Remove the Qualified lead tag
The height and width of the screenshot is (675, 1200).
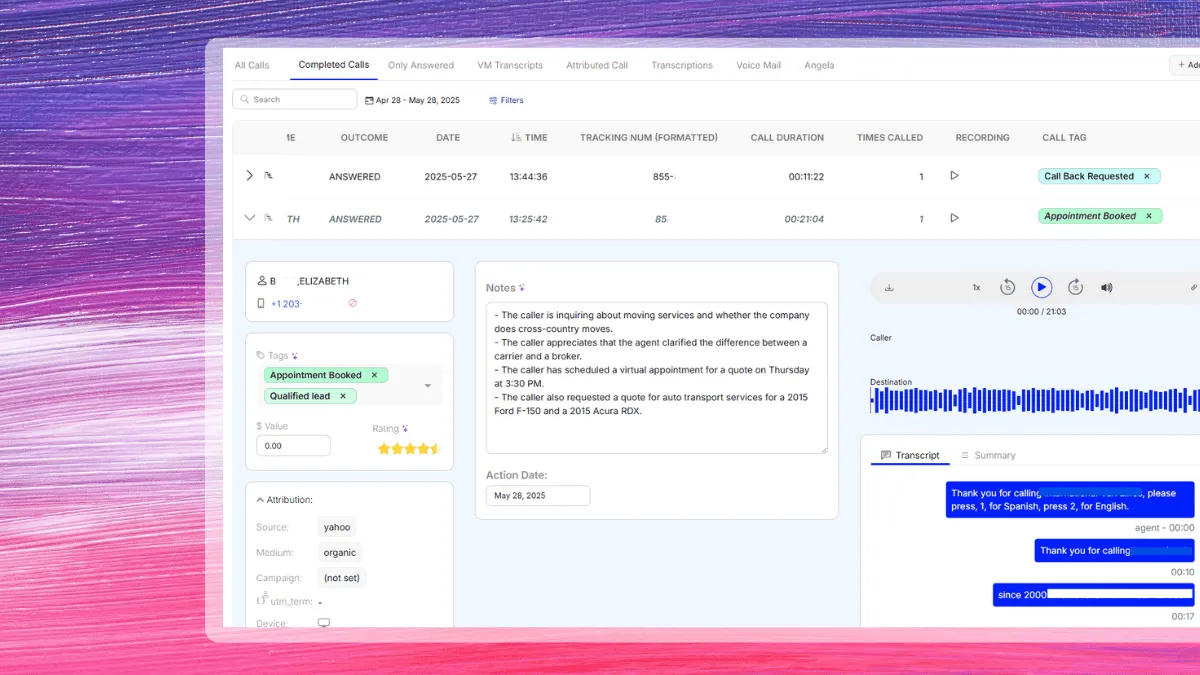pyautogui.click(x=342, y=396)
